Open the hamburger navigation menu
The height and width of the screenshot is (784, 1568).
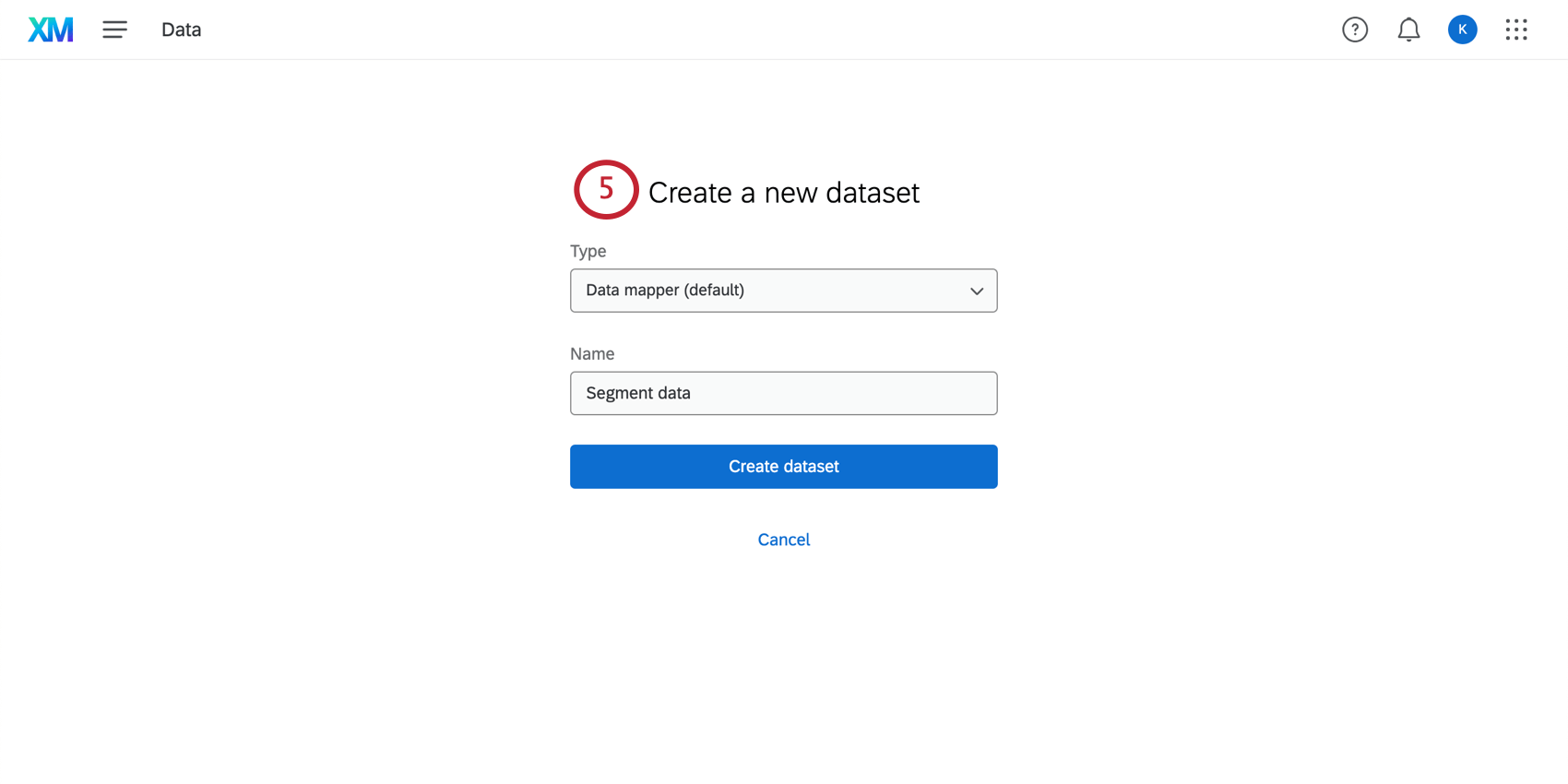tap(114, 29)
